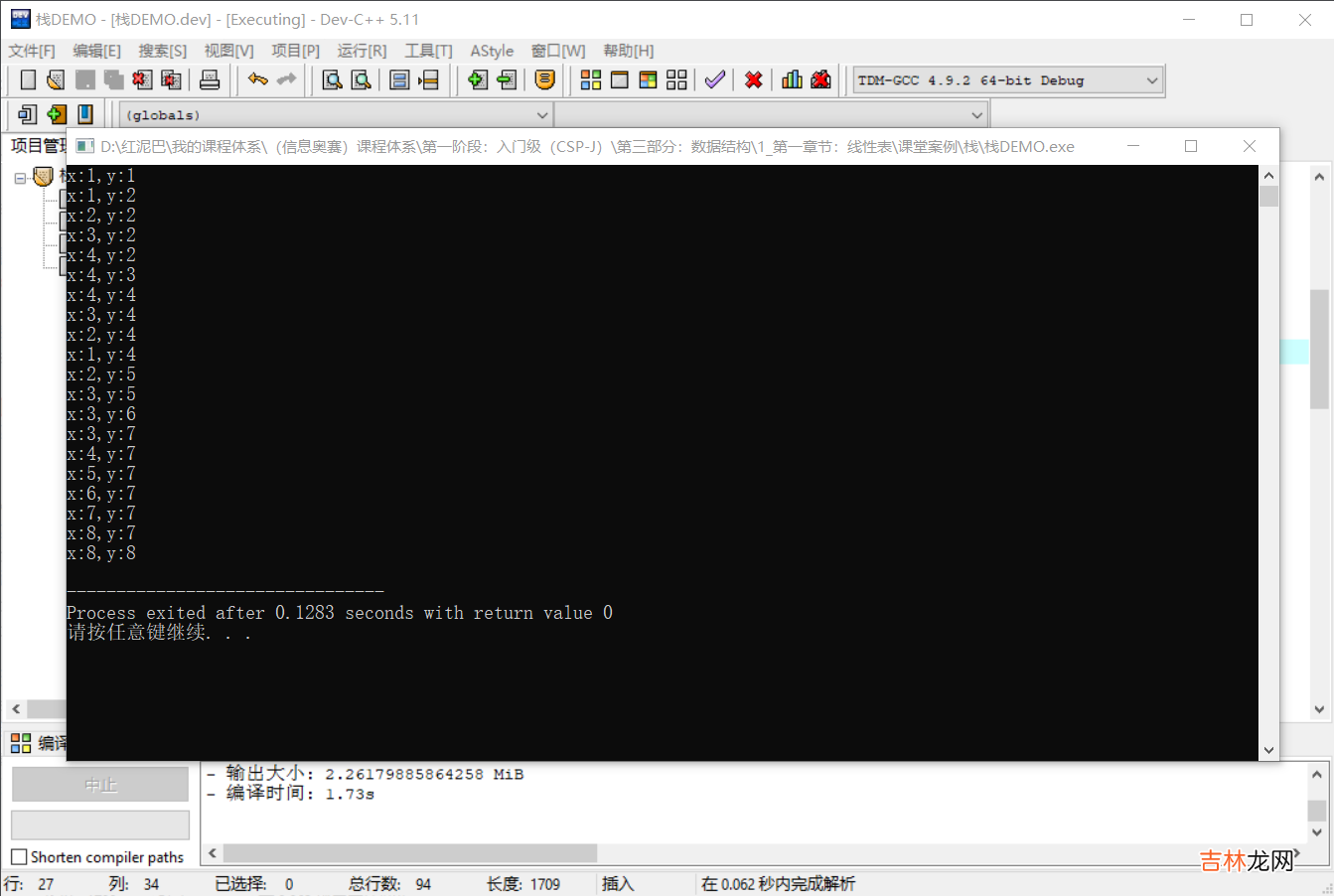Click the New file toolbar icon
Image resolution: width=1334 pixels, height=896 pixels.
coord(28,79)
